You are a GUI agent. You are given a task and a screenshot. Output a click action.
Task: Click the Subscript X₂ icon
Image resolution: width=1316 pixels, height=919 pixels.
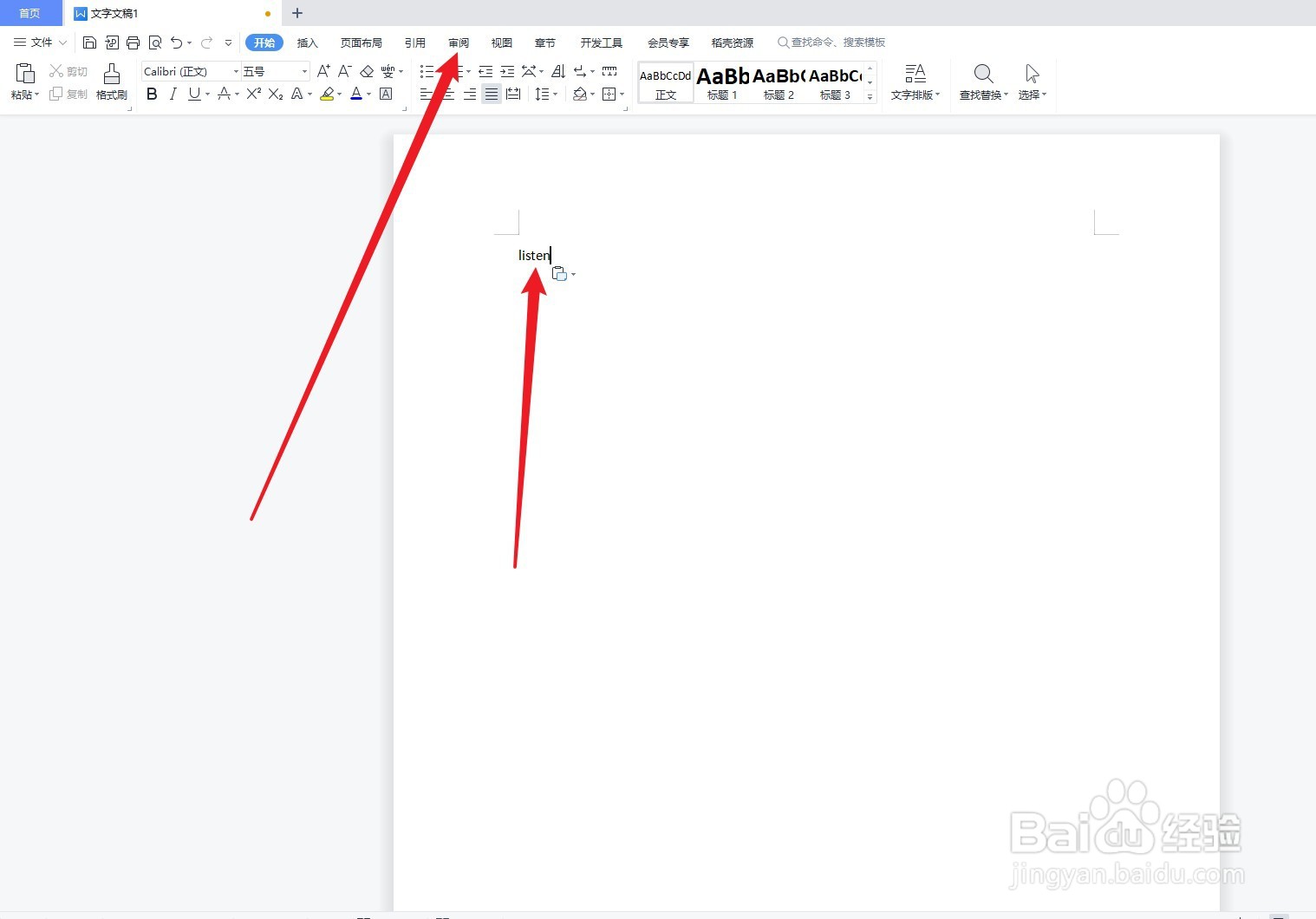coord(276,94)
